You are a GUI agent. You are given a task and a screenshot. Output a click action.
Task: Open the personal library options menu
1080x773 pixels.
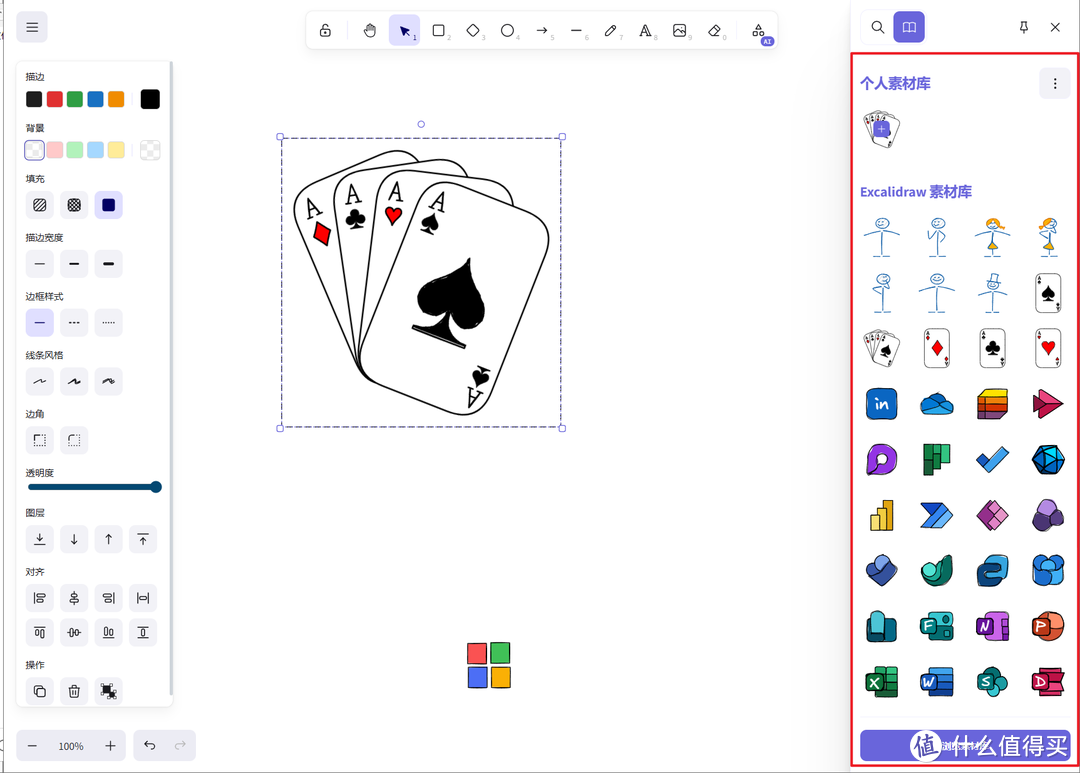(x=1055, y=83)
